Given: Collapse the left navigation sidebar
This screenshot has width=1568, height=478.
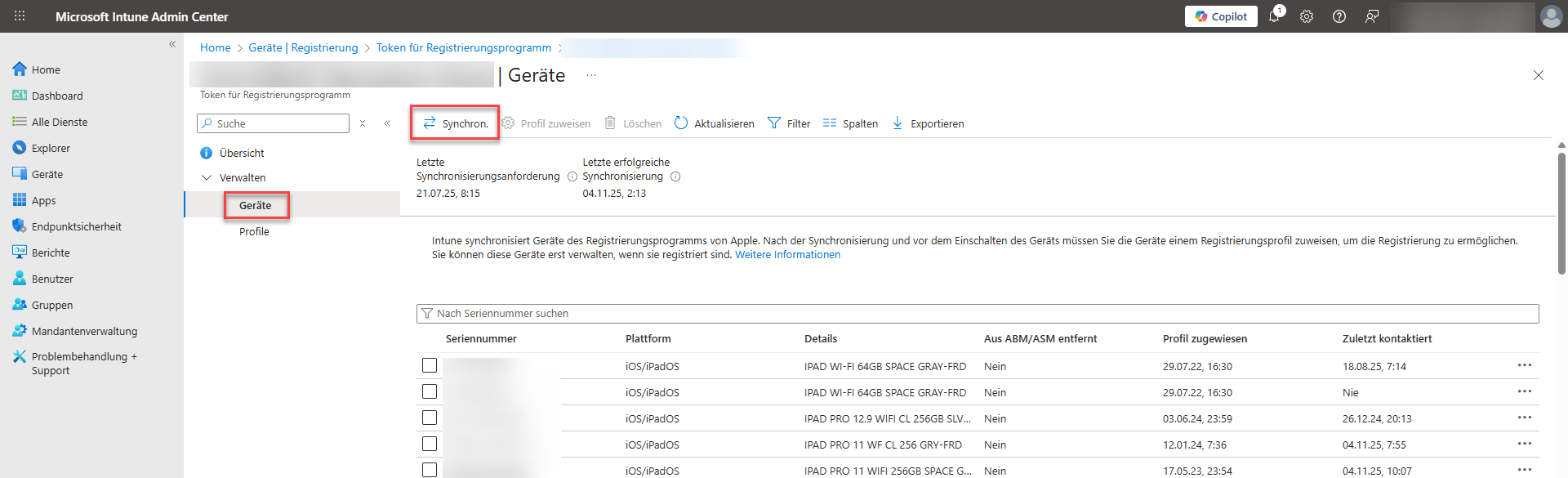Looking at the screenshot, I should [x=172, y=44].
